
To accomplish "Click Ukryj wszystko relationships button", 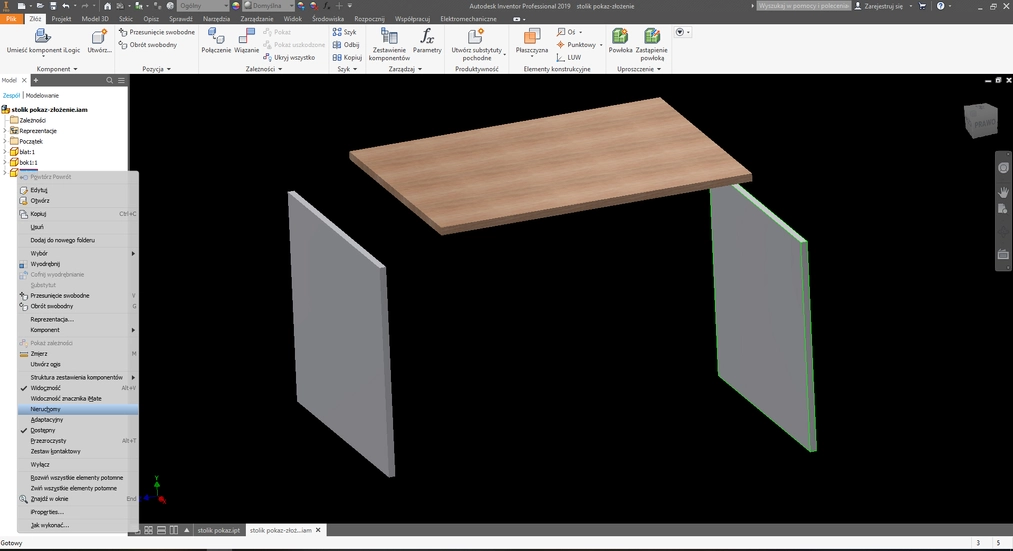I will coord(289,57).
